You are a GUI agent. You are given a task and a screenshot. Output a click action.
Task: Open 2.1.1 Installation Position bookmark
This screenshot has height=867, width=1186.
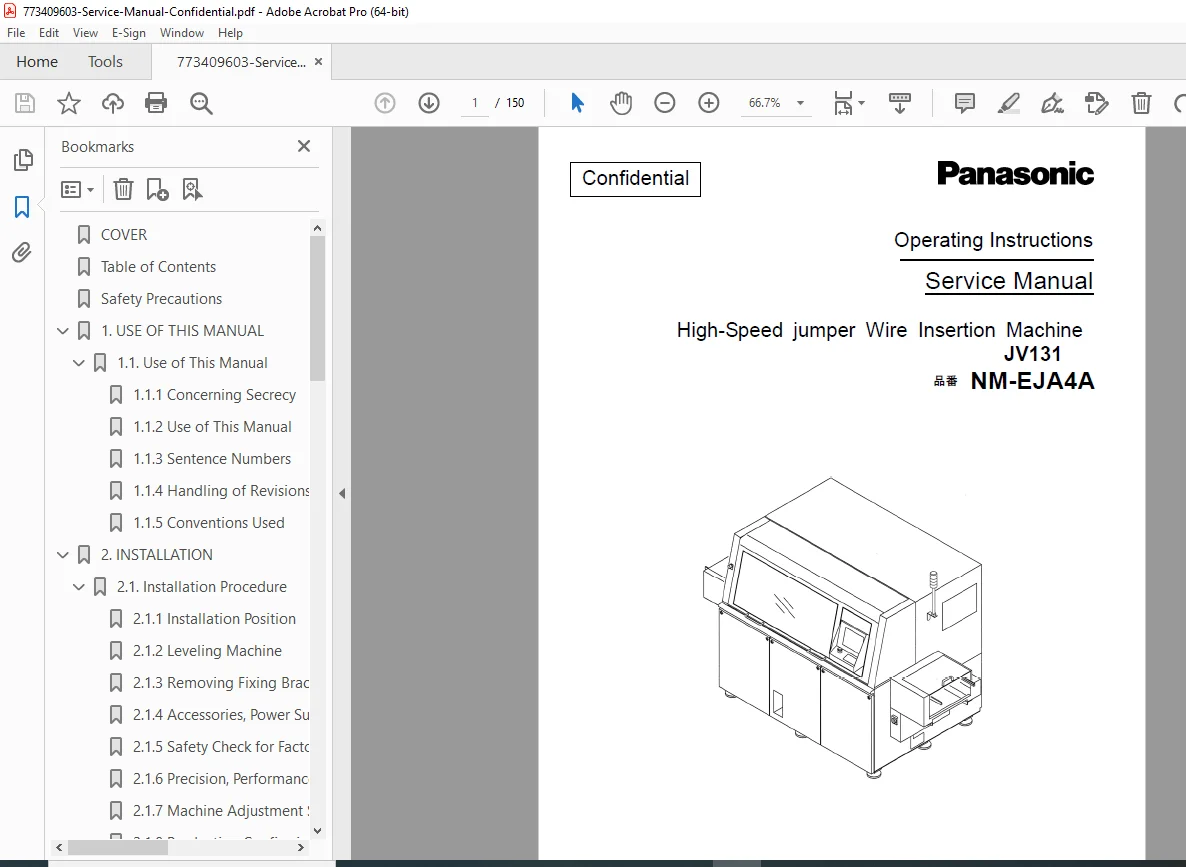pyautogui.click(x=214, y=619)
